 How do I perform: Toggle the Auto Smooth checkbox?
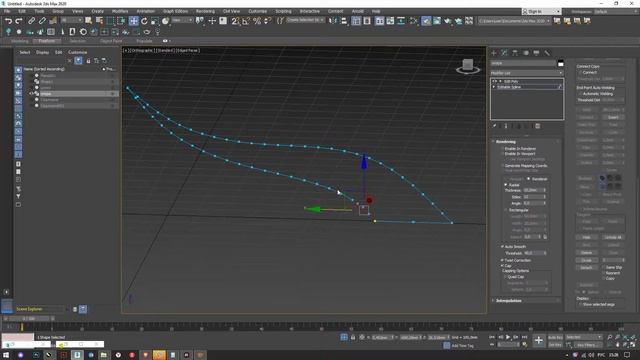point(503,247)
